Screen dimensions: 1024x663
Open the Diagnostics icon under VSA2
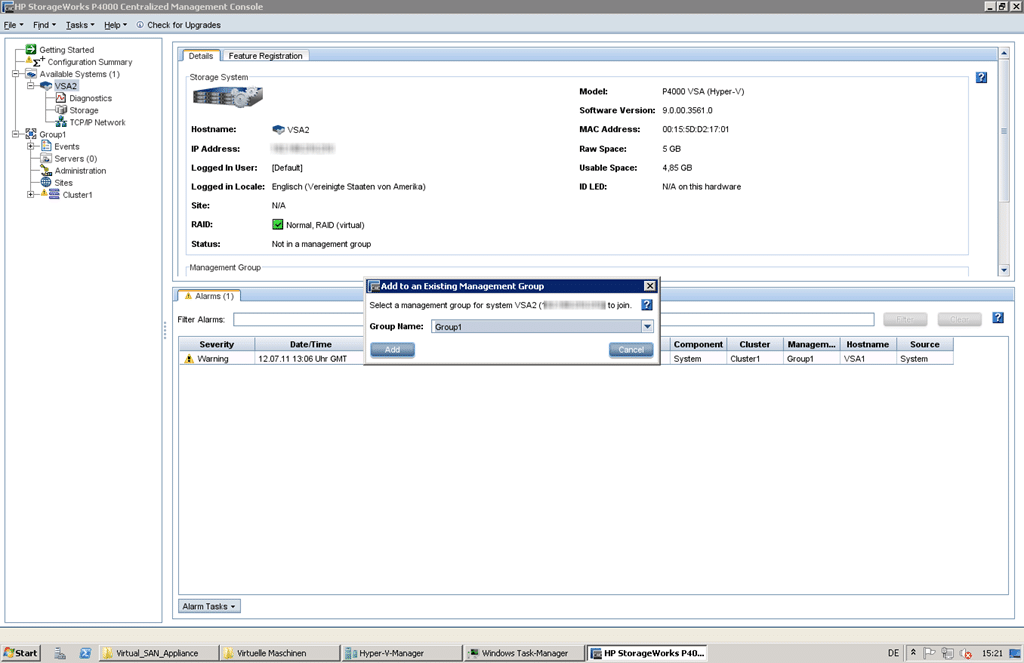61,98
